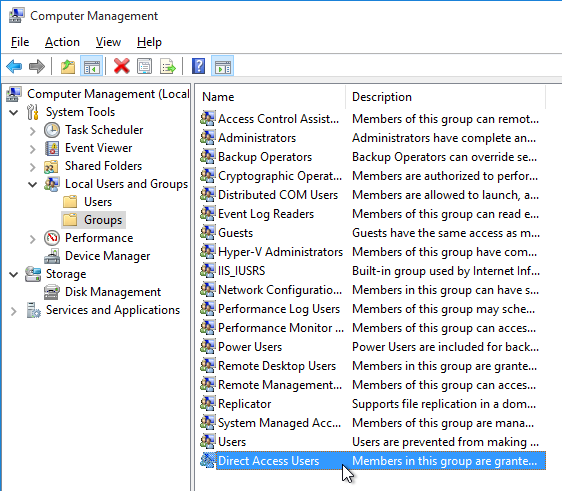562x491 pixels.
Task: Expand the Task Scheduler tree node
Action: [x=32, y=131]
